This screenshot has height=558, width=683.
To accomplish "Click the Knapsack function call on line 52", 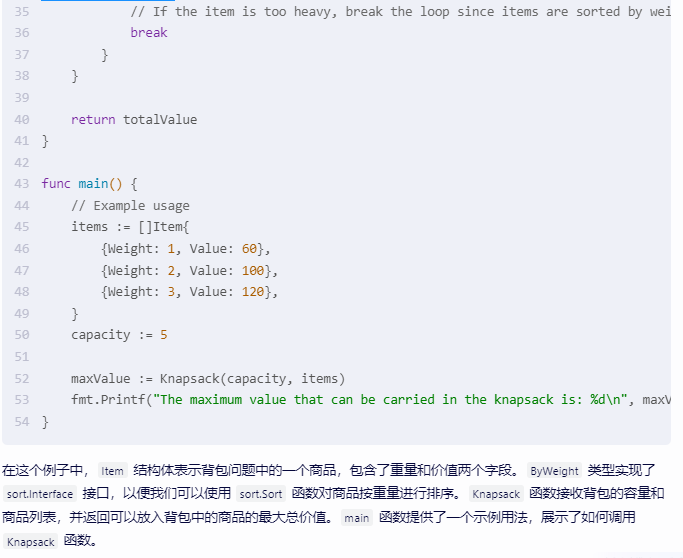I will pos(189,378).
